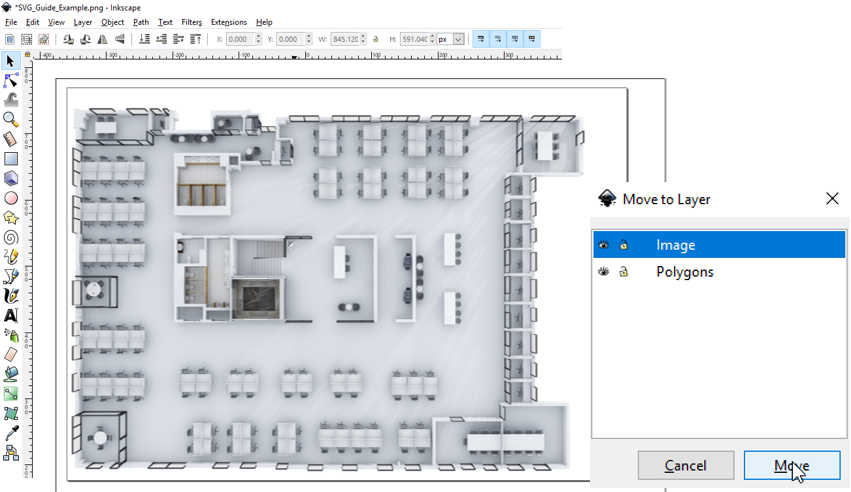Image resolution: width=851 pixels, height=492 pixels.
Task: Toggle visibility eye of Image layer
Action: pyautogui.click(x=604, y=245)
